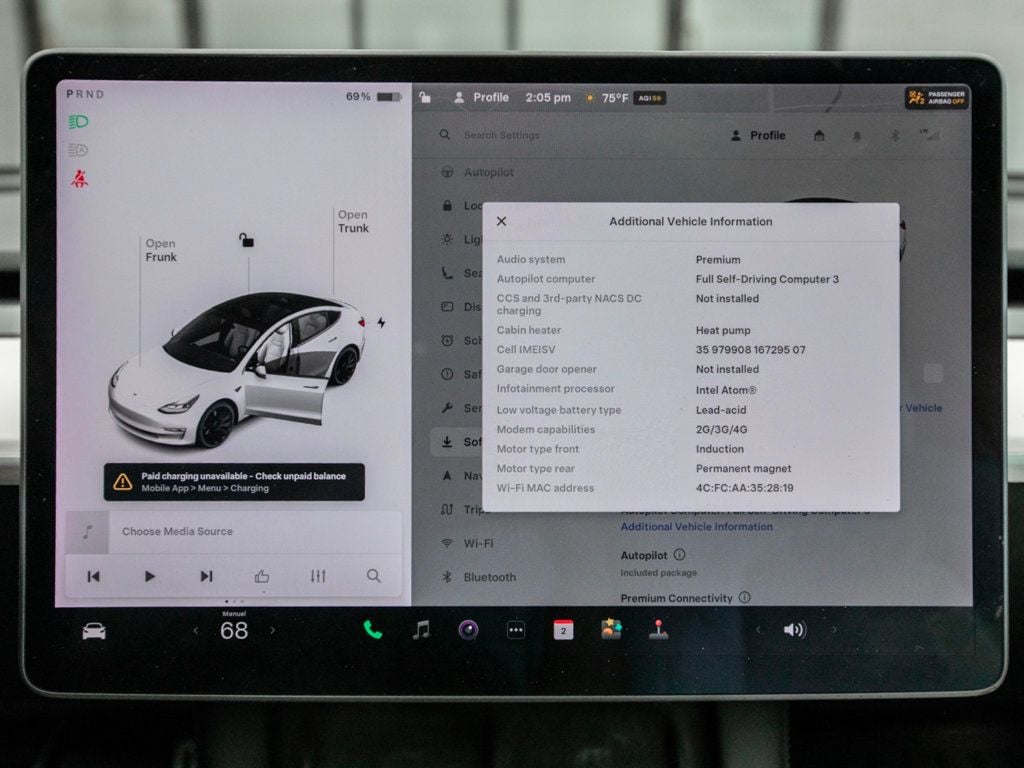Screen dimensions: 1024x768
Task: Tap the paid charging unavailable warning banner
Action: (234, 482)
